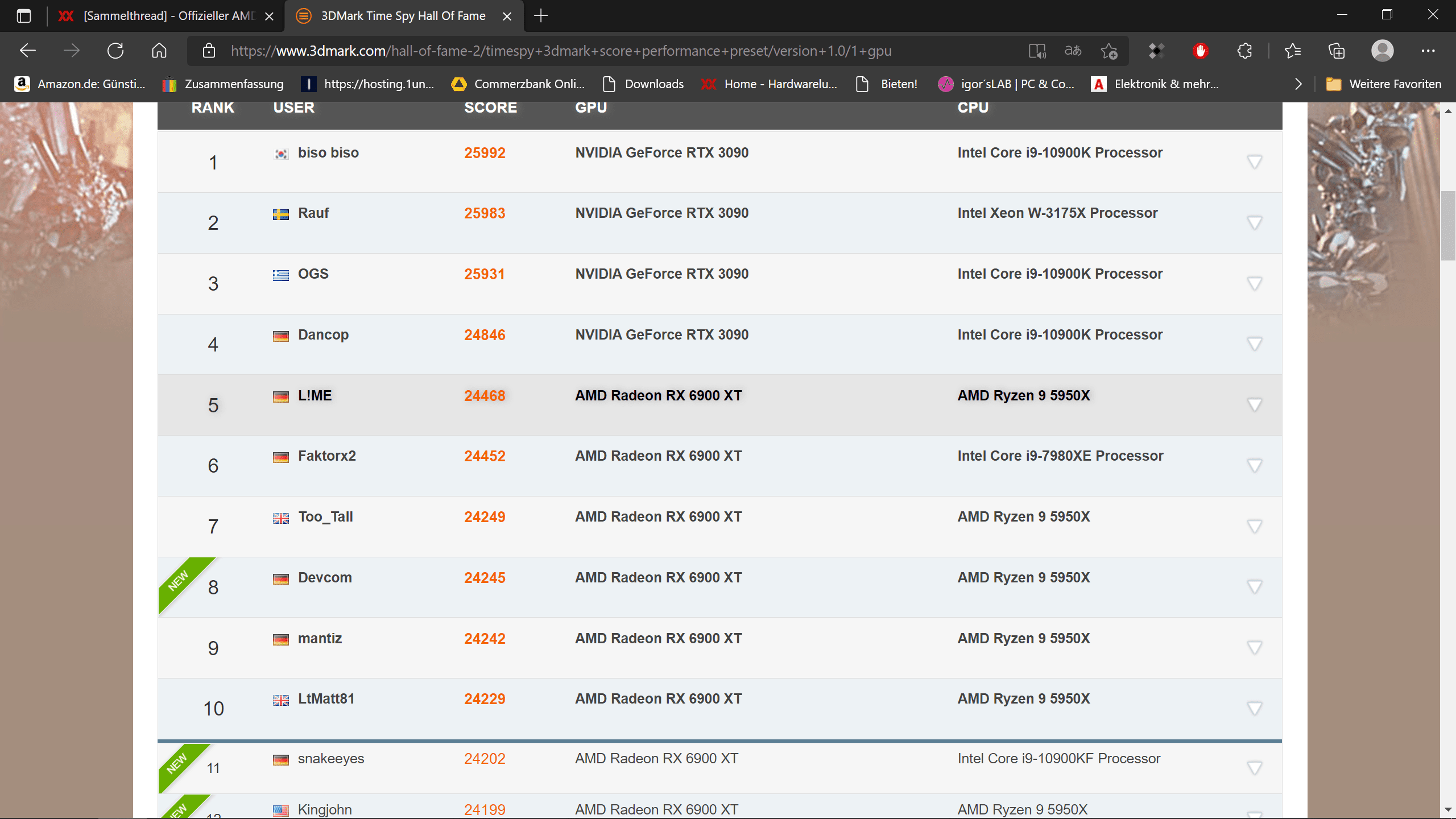Open user biso biso profile link
Viewport: 1456px width, 819px height.
pos(328,152)
